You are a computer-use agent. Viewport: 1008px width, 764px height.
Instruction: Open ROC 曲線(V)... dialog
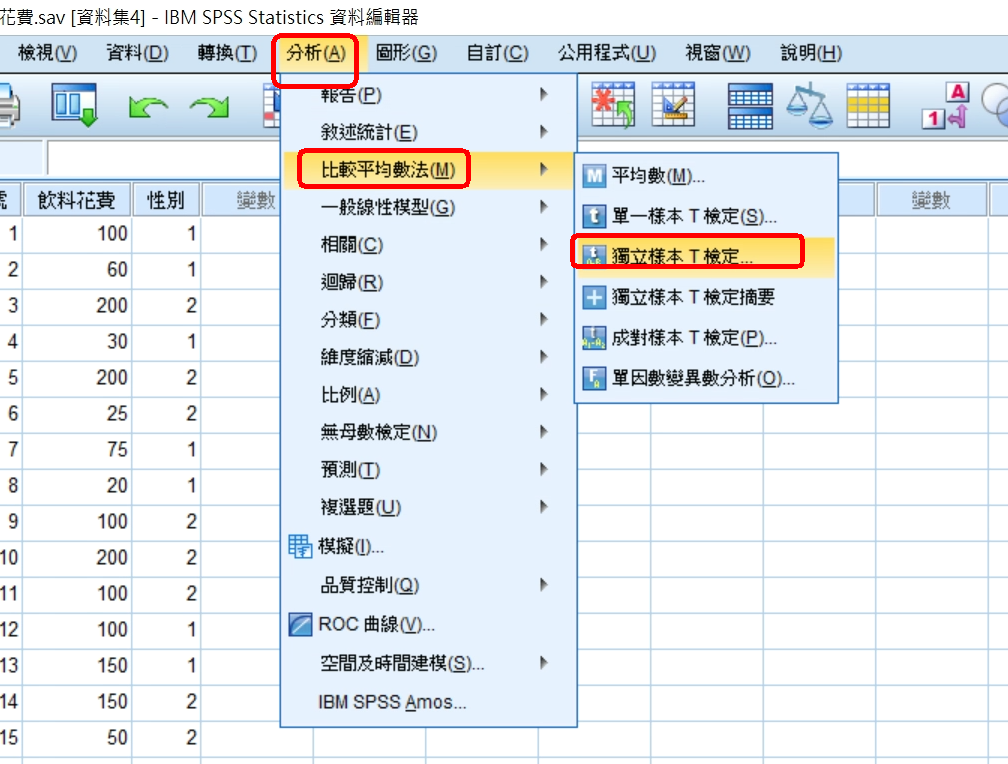pyautogui.click(x=376, y=625)
